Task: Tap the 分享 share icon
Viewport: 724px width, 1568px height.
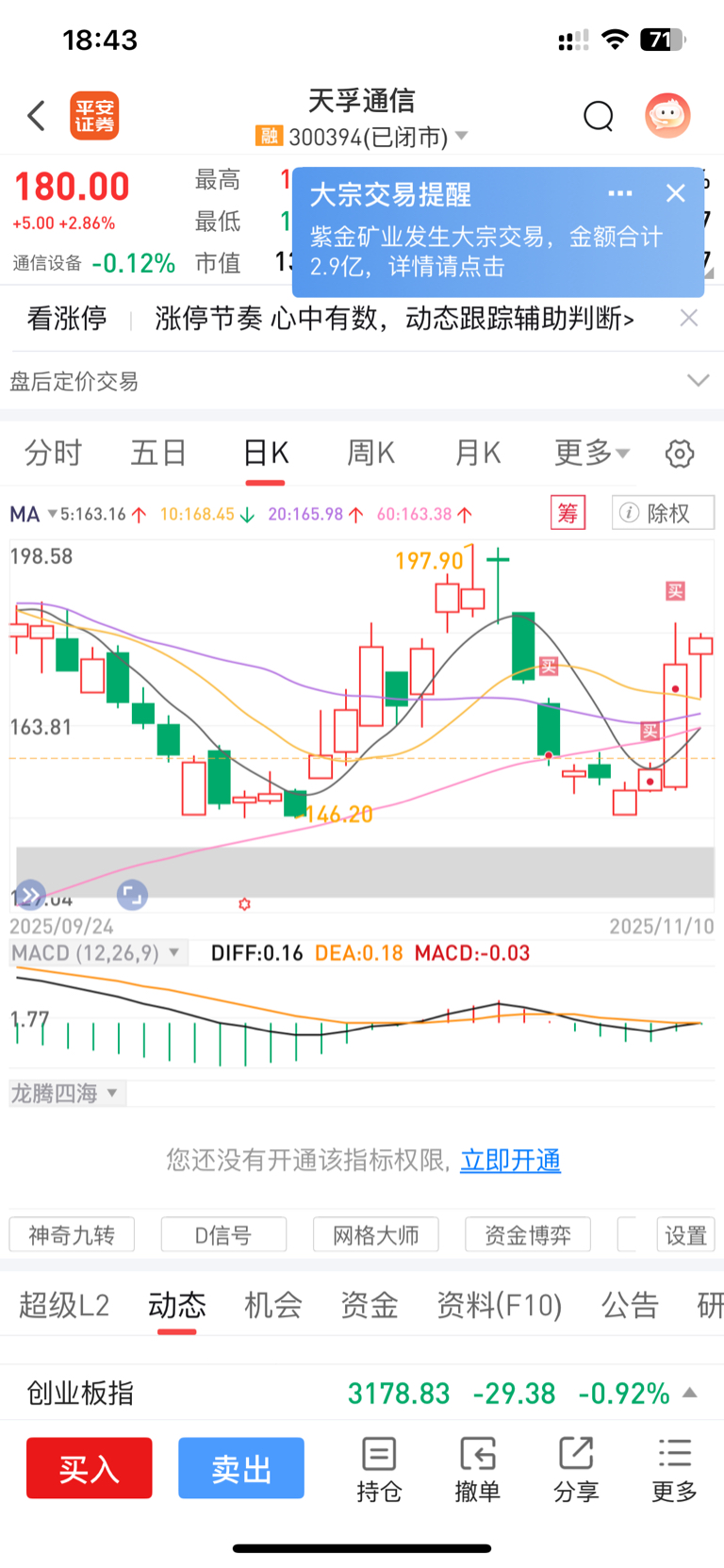Action: pyautogui.click(x=575, y=1468)
